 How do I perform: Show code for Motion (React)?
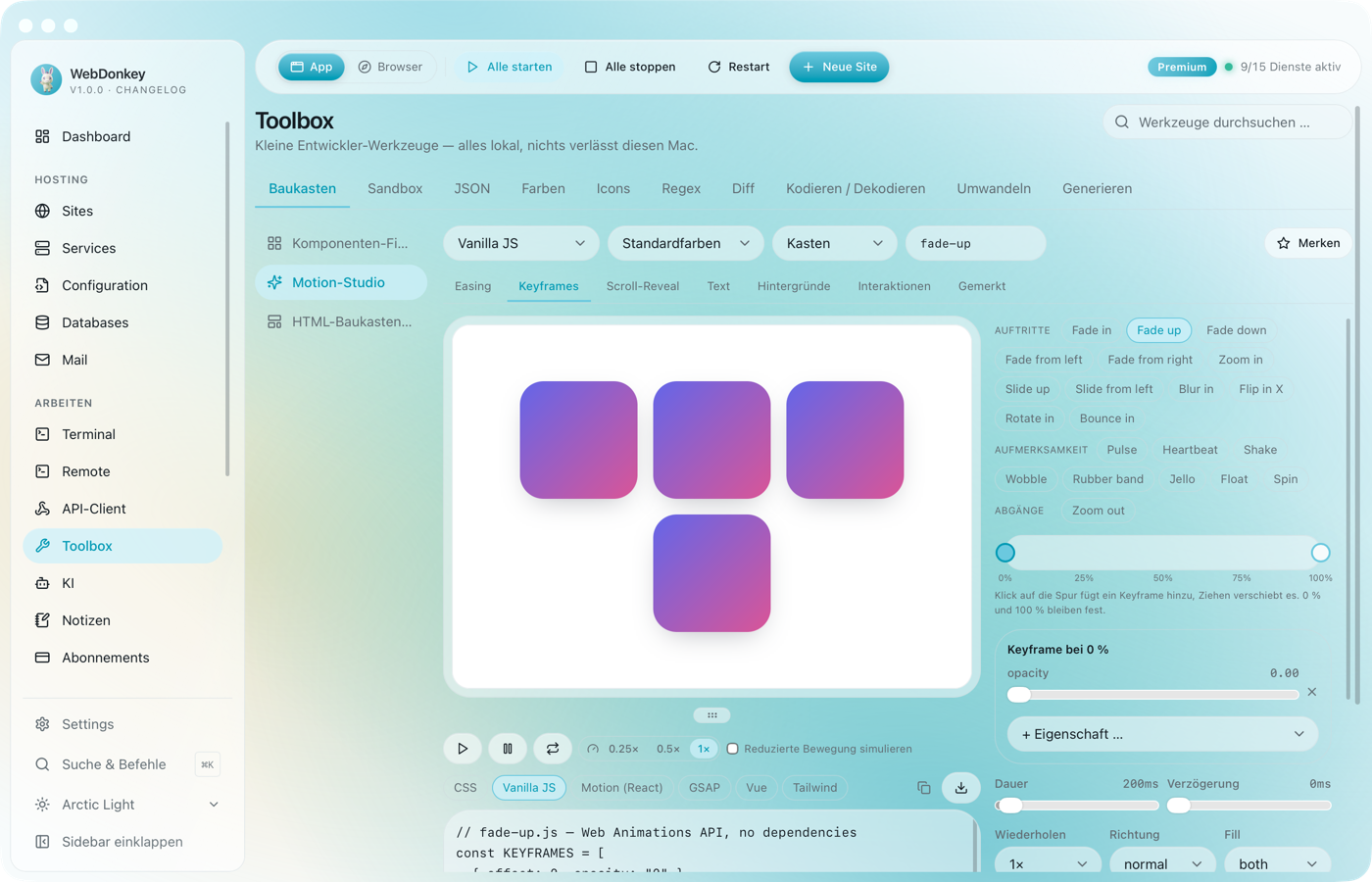coord(621,788)
